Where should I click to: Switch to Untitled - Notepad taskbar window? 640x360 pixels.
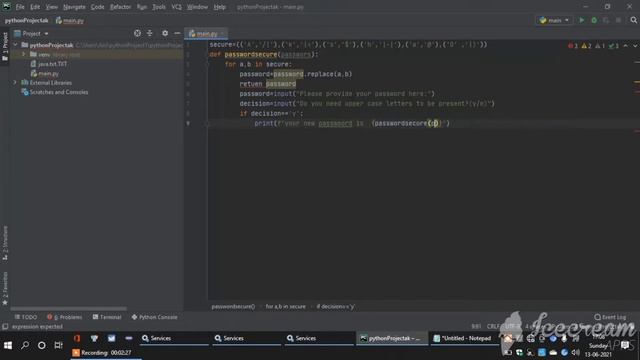click(464, 338)
